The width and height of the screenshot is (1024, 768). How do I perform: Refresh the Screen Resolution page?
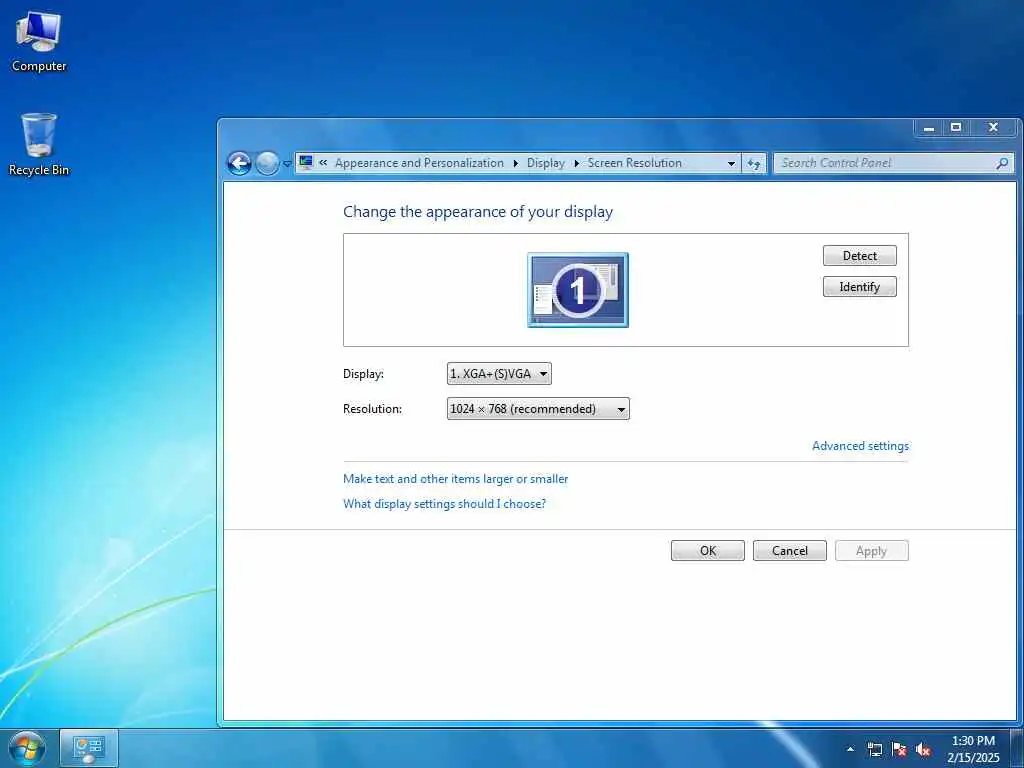click(754, 164)
